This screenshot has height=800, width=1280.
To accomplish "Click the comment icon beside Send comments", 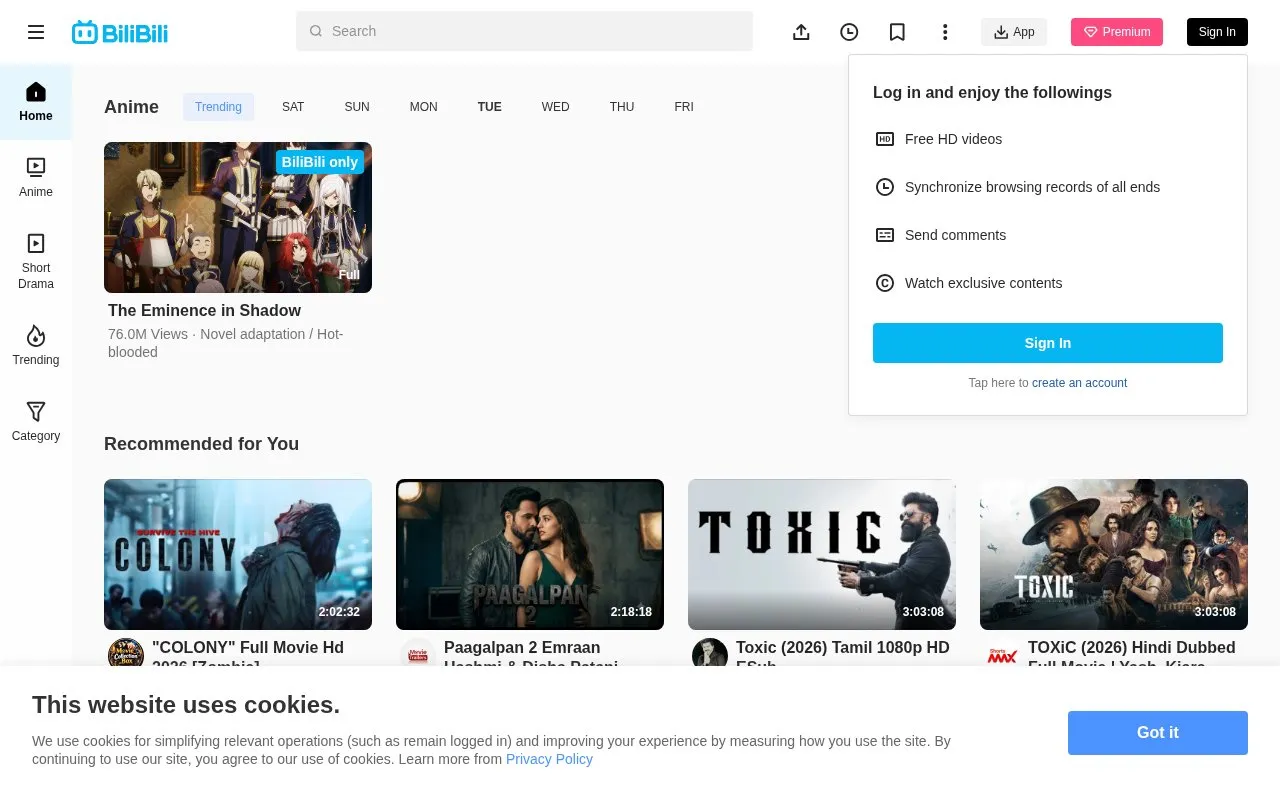I will (x=885, y=235).
